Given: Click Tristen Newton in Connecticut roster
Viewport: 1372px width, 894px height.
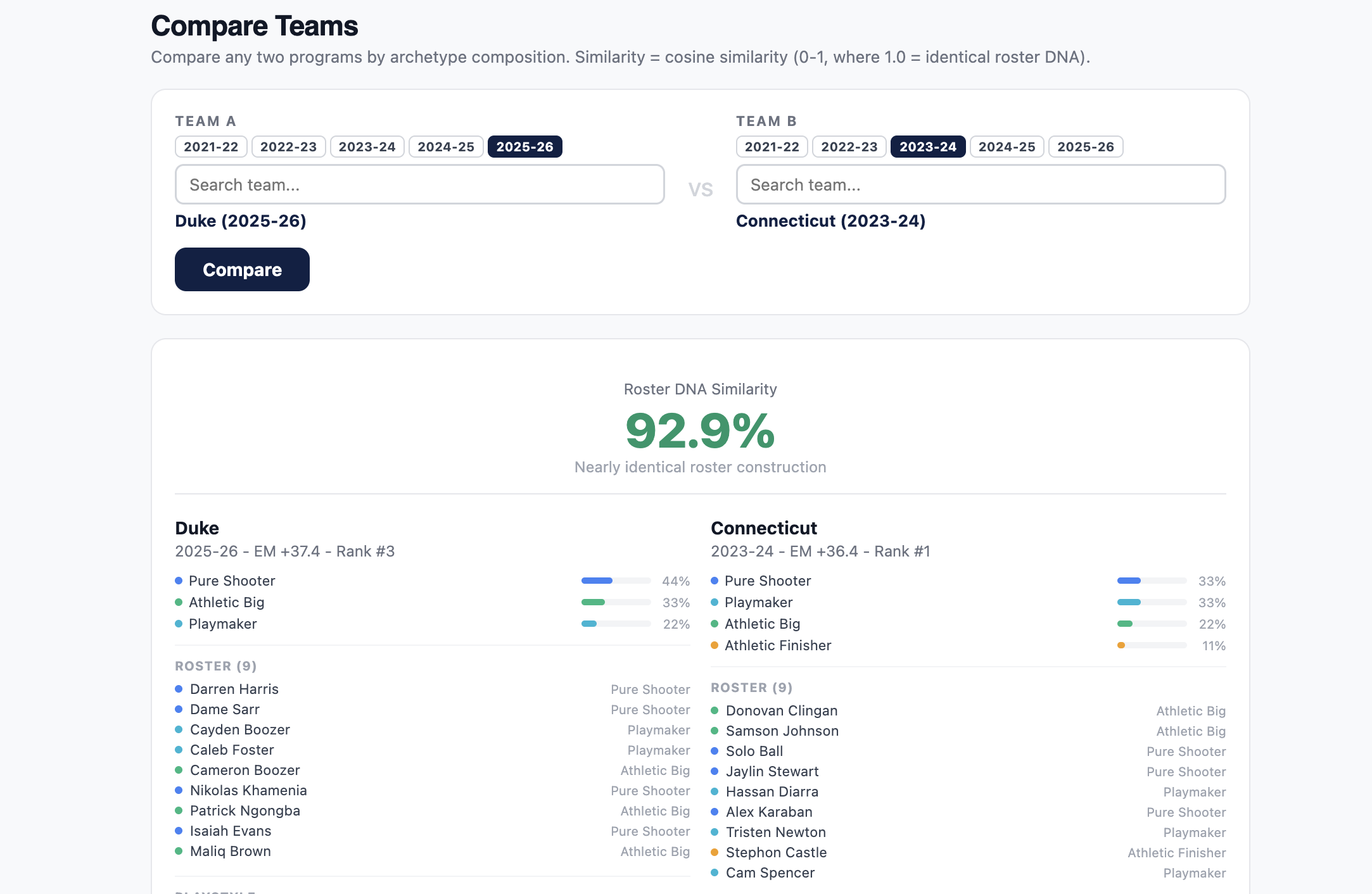Looking at the screenshot, I should coord(776,832).
